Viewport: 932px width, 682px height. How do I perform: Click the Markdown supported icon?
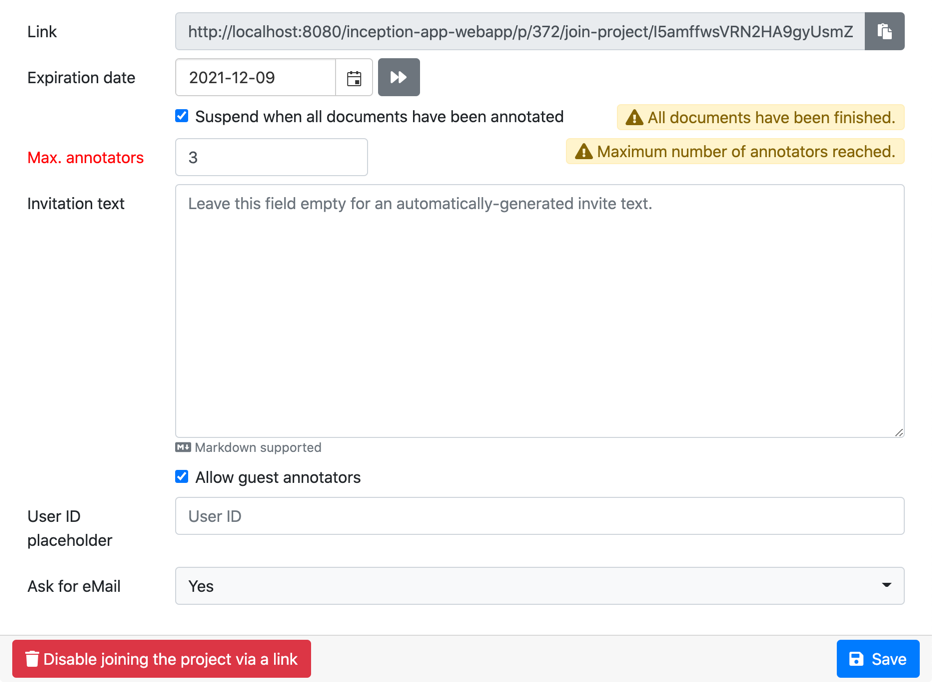(x=183, y=448)
